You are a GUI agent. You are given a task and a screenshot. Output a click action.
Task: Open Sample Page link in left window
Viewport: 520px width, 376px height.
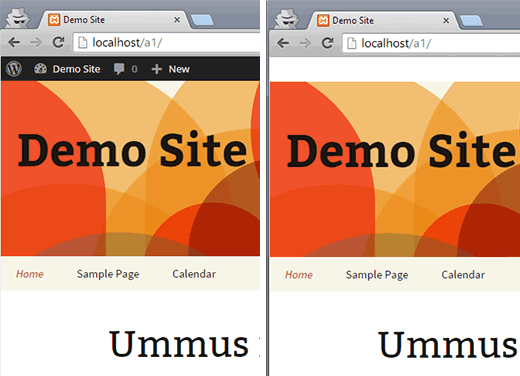pos(108,274)
